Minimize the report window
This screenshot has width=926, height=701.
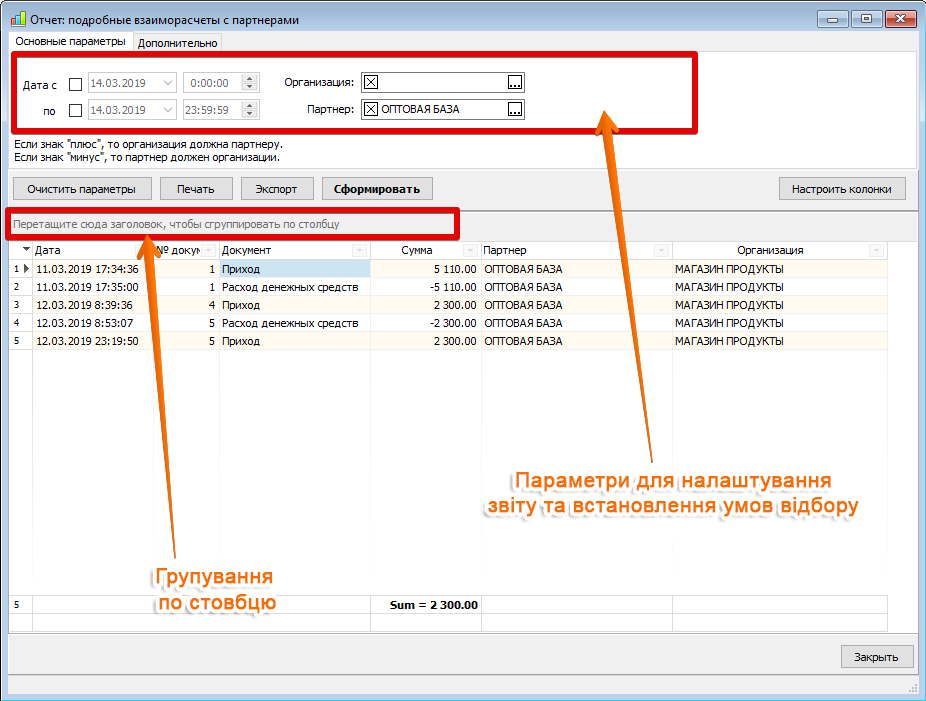(x=833, y=19)
